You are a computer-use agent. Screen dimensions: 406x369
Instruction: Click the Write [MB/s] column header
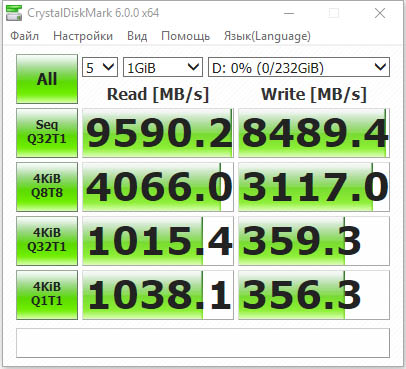click(314, 94)
